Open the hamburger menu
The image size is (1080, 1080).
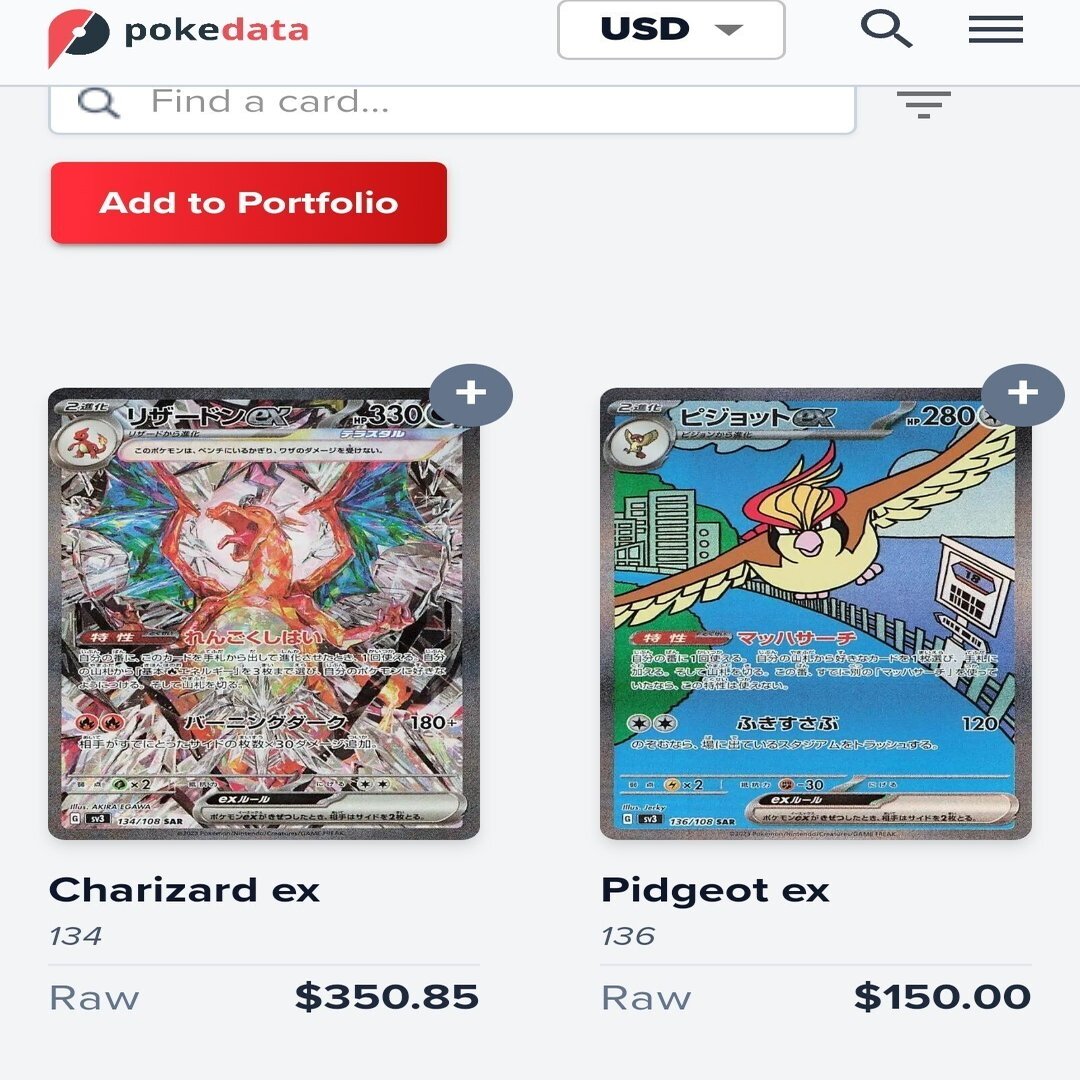click(x=995, y=30)
